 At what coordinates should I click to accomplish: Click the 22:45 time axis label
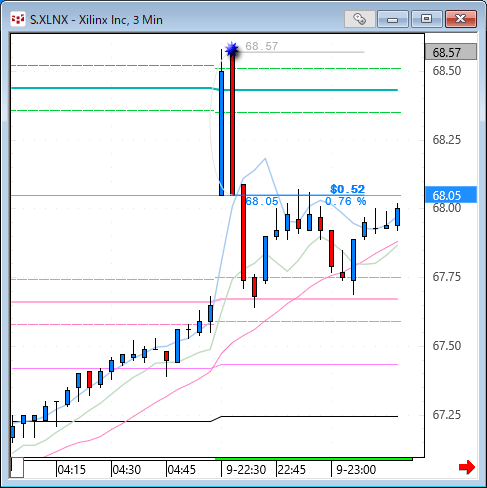[292, 470]
